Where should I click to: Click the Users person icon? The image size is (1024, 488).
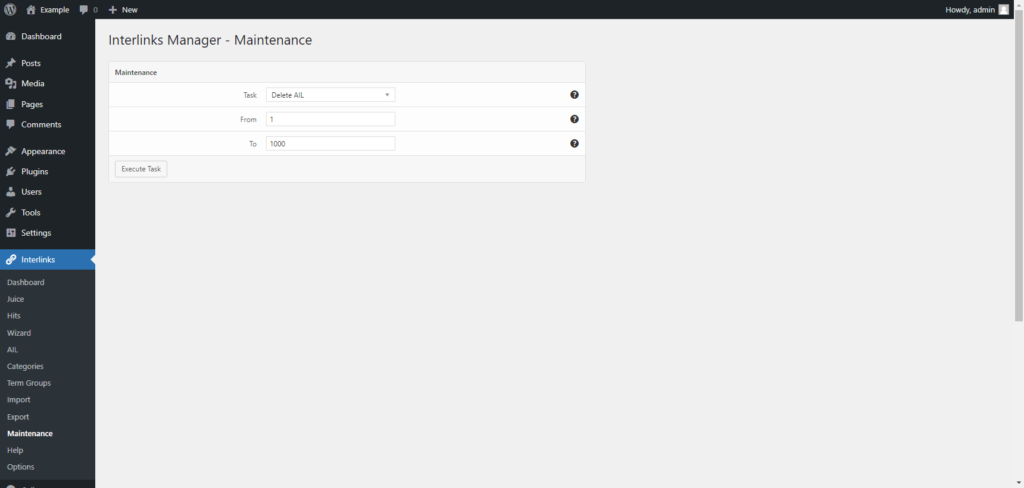click(10, 191)
